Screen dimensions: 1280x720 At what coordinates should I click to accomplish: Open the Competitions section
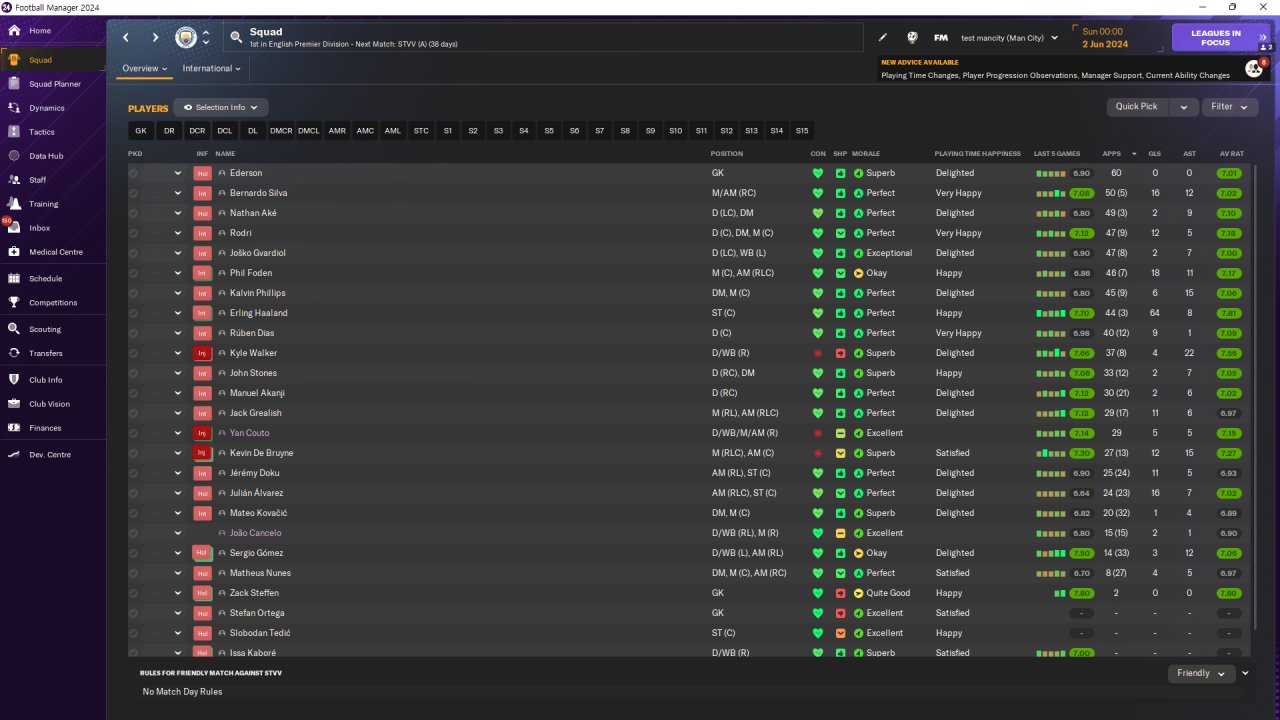pyautogui.click(x=53, y=303)
